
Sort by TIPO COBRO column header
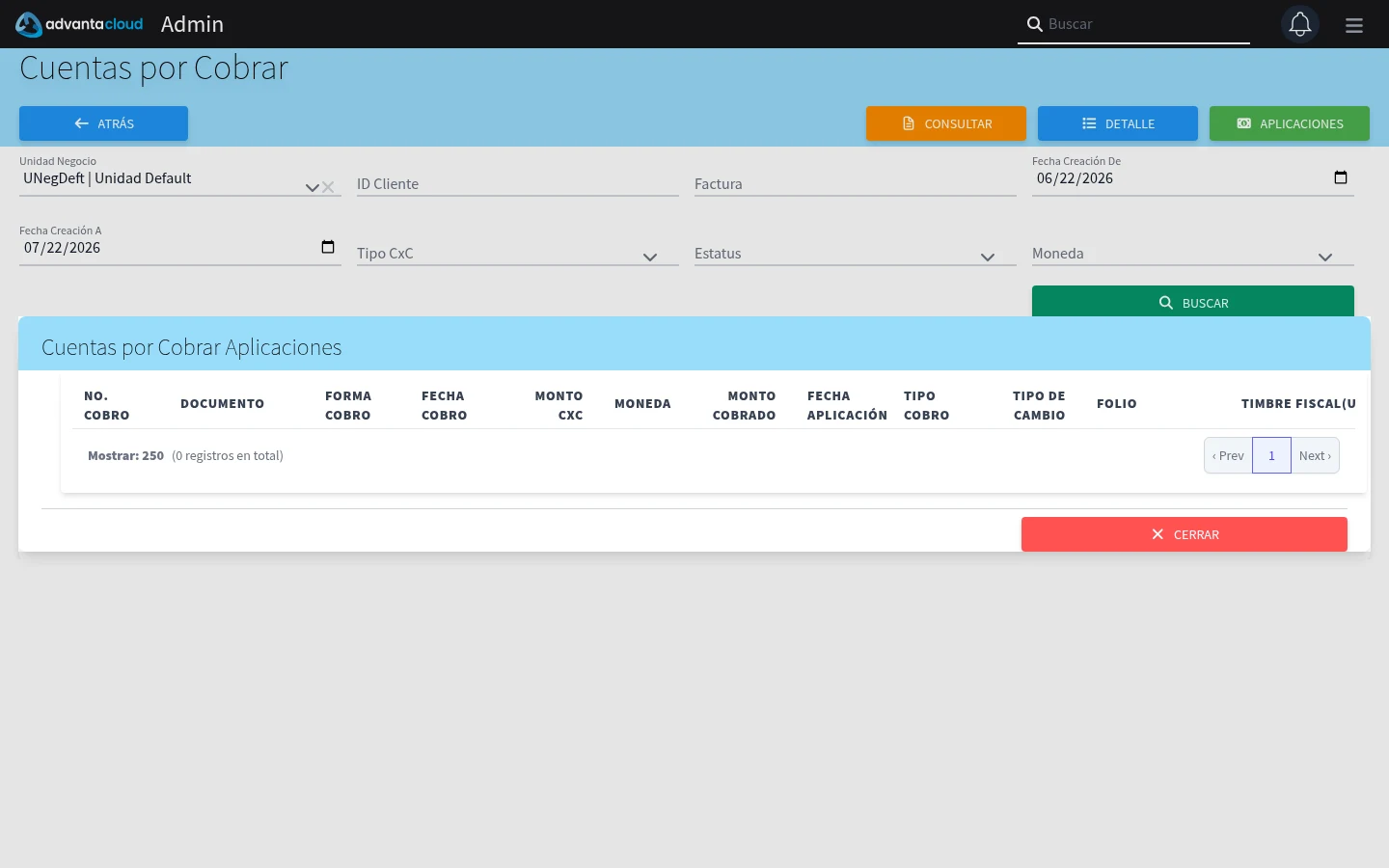pyautogui.click(x=927, y=405)
